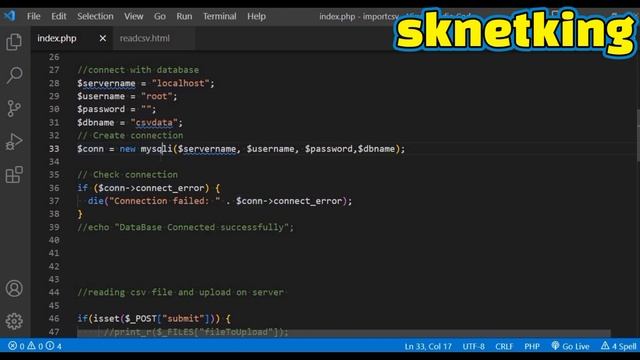The height and width of the screenshot is (360, 640).
Task: Close the index.php tab
Action: [103, 38]
